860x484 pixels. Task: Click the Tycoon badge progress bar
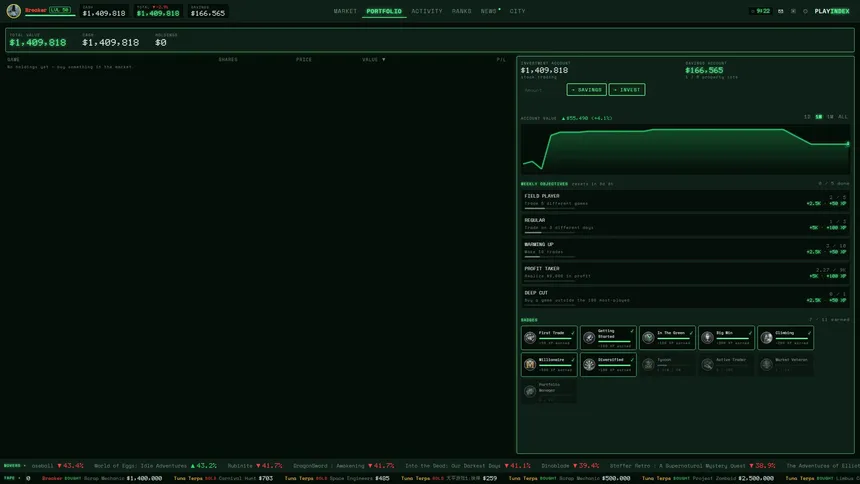click(x=672, y=365)
